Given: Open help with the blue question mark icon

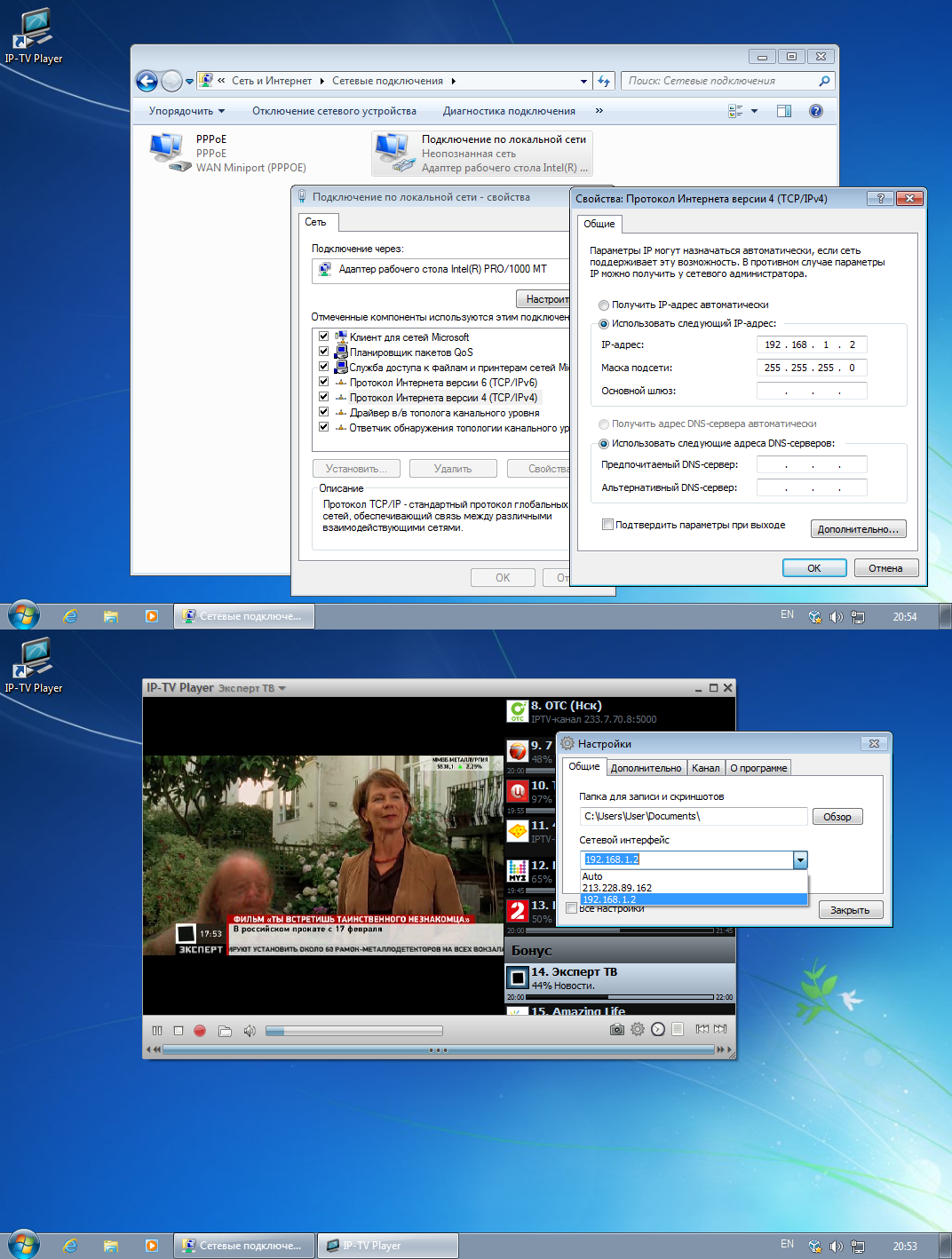Looking at the screenshot, I should (x=816, y=111).
